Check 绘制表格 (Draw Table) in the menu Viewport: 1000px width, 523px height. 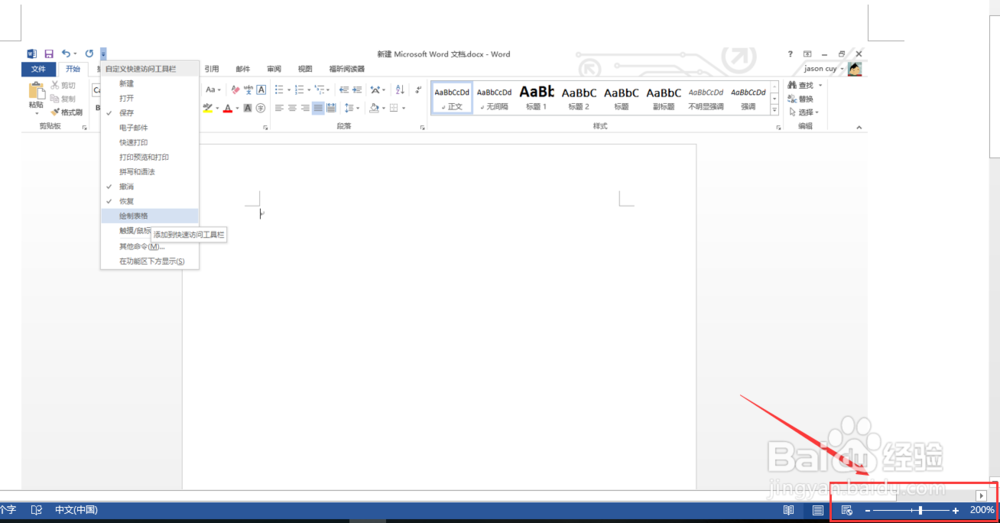pyautogui.click(x=150, y=216)
